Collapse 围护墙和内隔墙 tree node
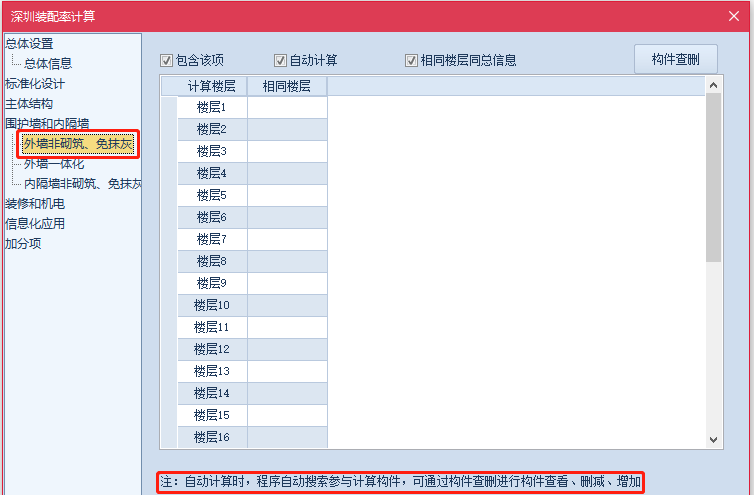The height and width of the screenshot is (495, 754). click(47, 123)
